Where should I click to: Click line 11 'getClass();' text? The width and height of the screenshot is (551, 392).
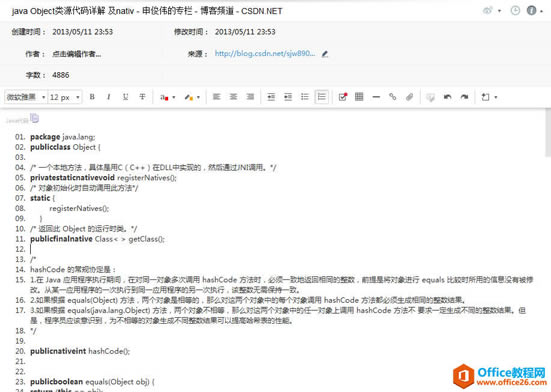click(147, 239)
